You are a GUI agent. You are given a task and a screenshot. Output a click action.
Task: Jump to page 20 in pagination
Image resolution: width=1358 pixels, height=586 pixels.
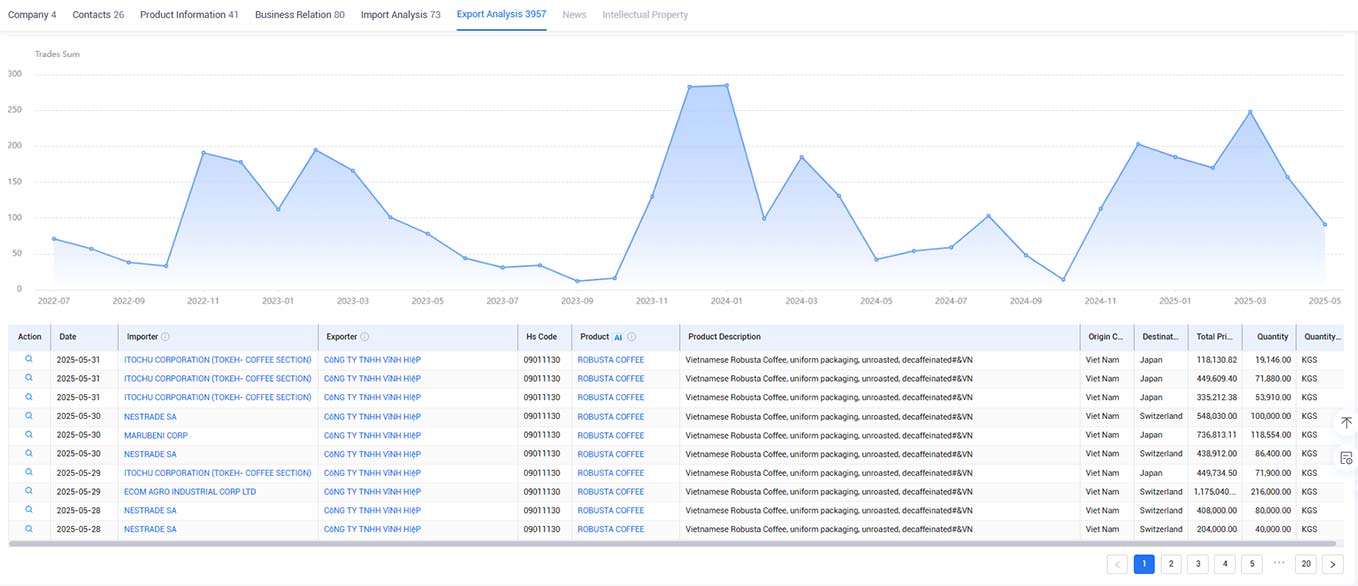pyautogui.click(x=1305, y=564)
